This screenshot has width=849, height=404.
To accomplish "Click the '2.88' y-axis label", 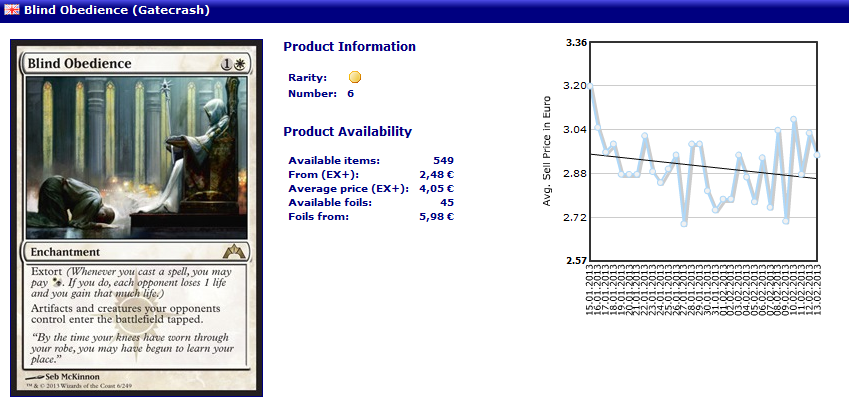I will 576,173.
